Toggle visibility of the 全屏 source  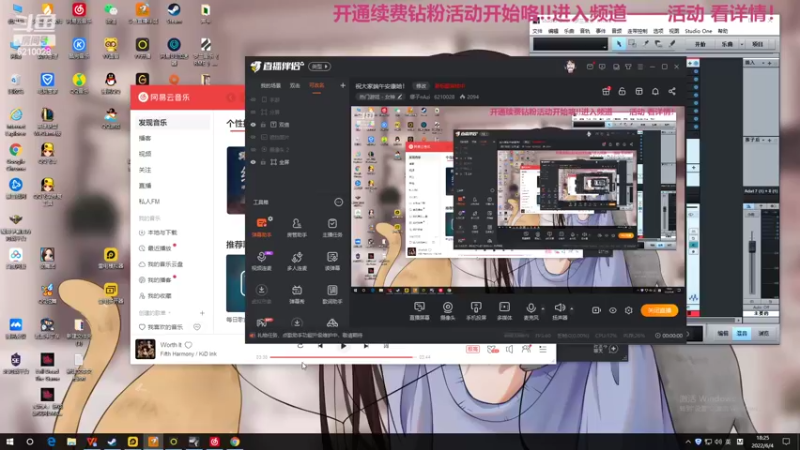(x=253, y=162)
